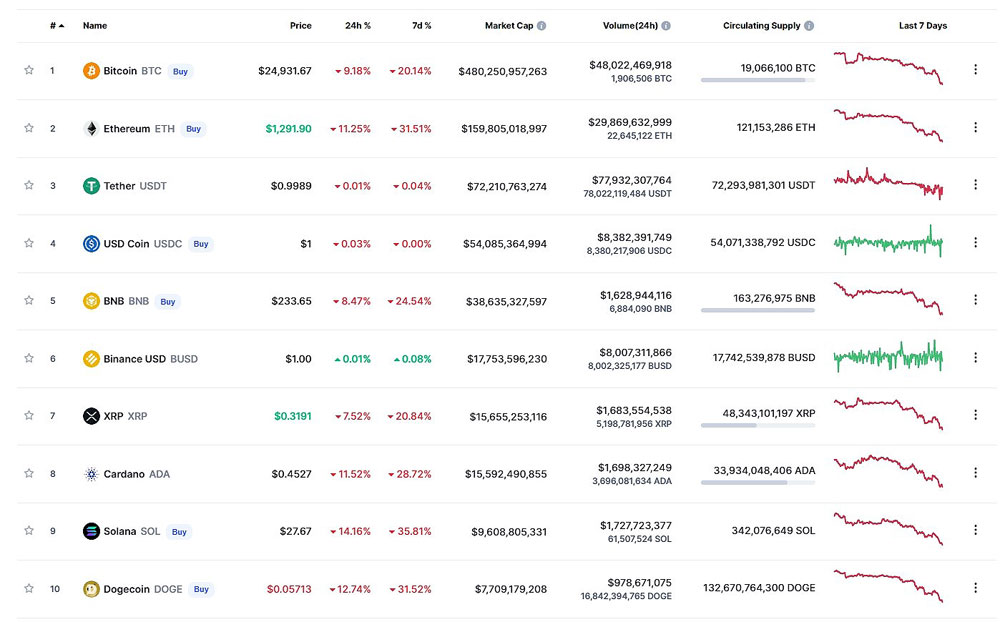Click the Bitcoin circulating supply progress bar
The height and width of the screenshot is (622, 1000).
pos(758,80)
